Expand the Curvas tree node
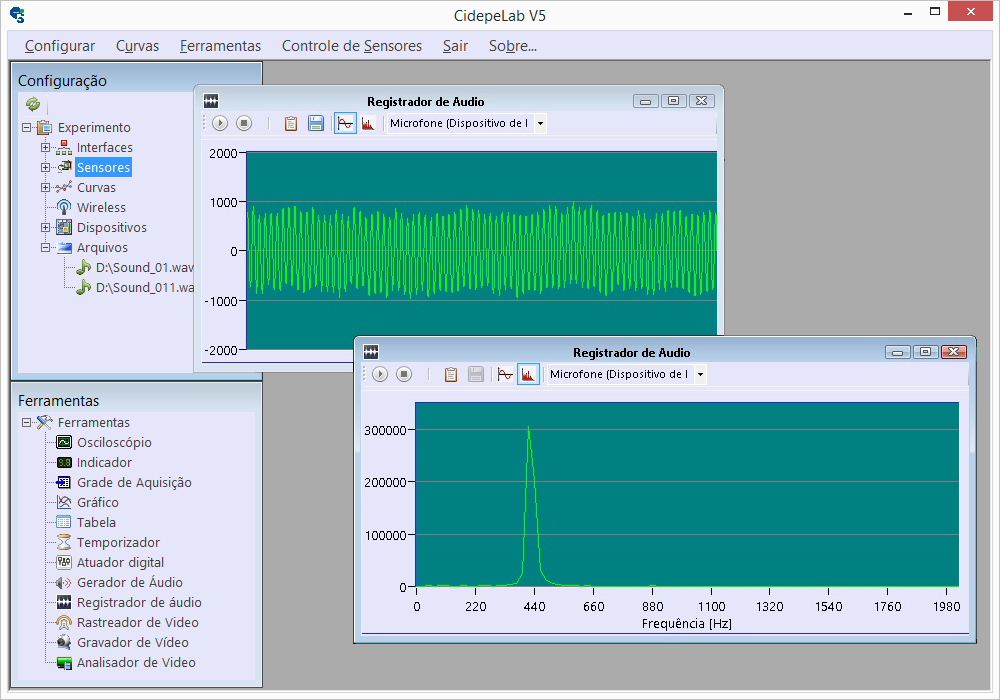Screen dimensions: 1000x700 [x=45, y=187]
